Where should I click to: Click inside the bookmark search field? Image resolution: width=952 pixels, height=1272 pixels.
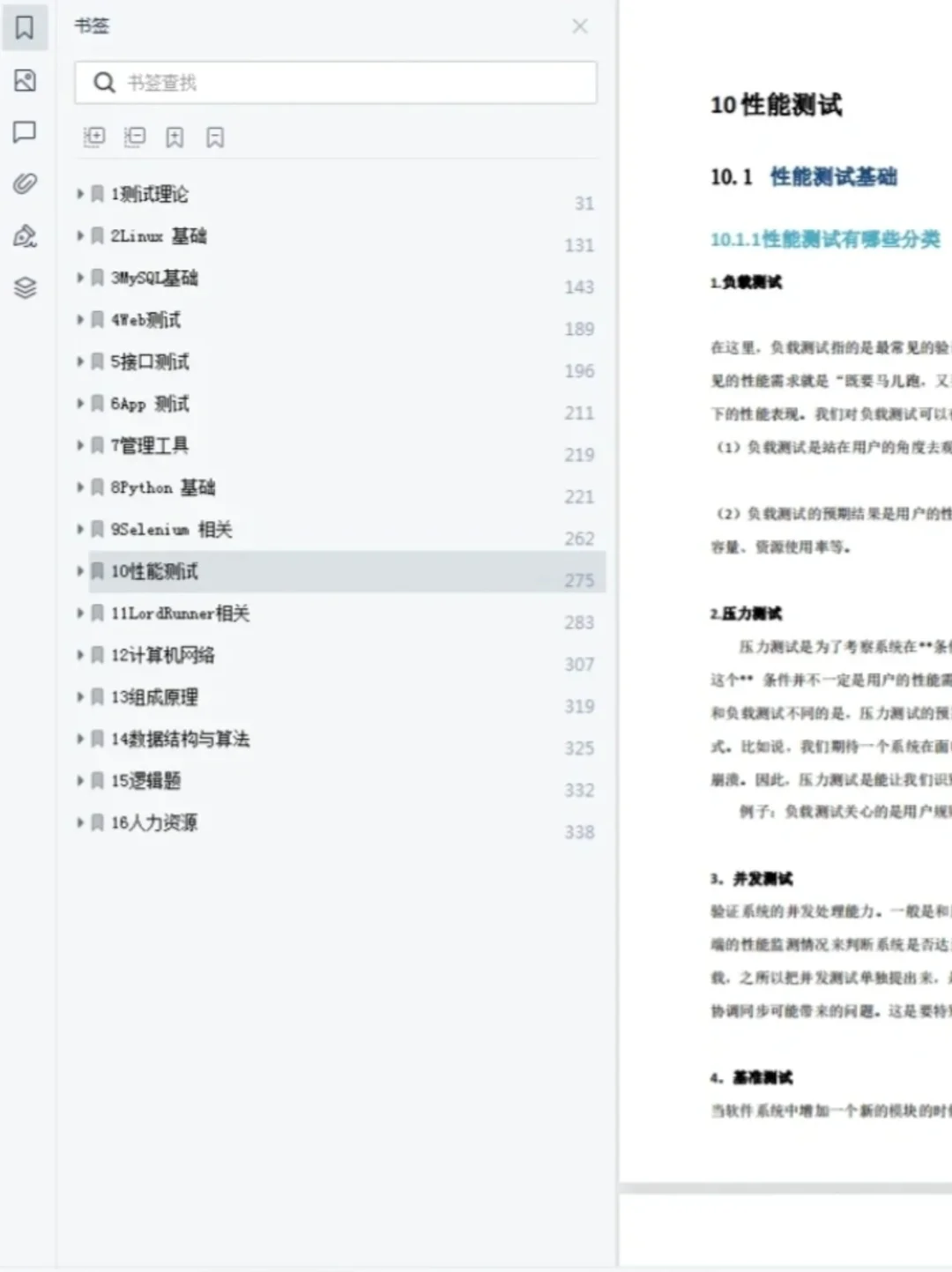tap(335, 82)
